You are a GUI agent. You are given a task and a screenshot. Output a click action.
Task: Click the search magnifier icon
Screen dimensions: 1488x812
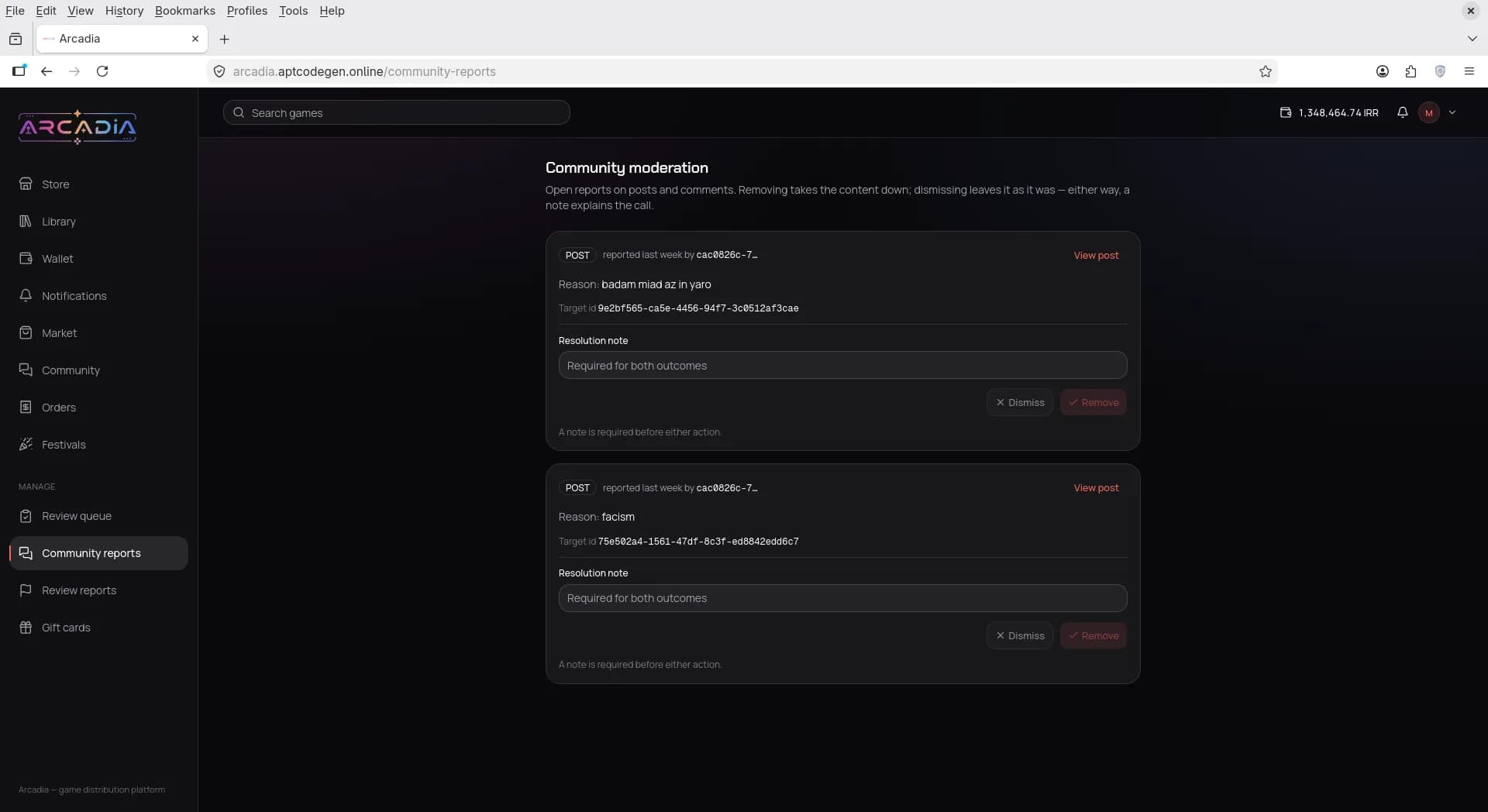[x=239, y=112]
